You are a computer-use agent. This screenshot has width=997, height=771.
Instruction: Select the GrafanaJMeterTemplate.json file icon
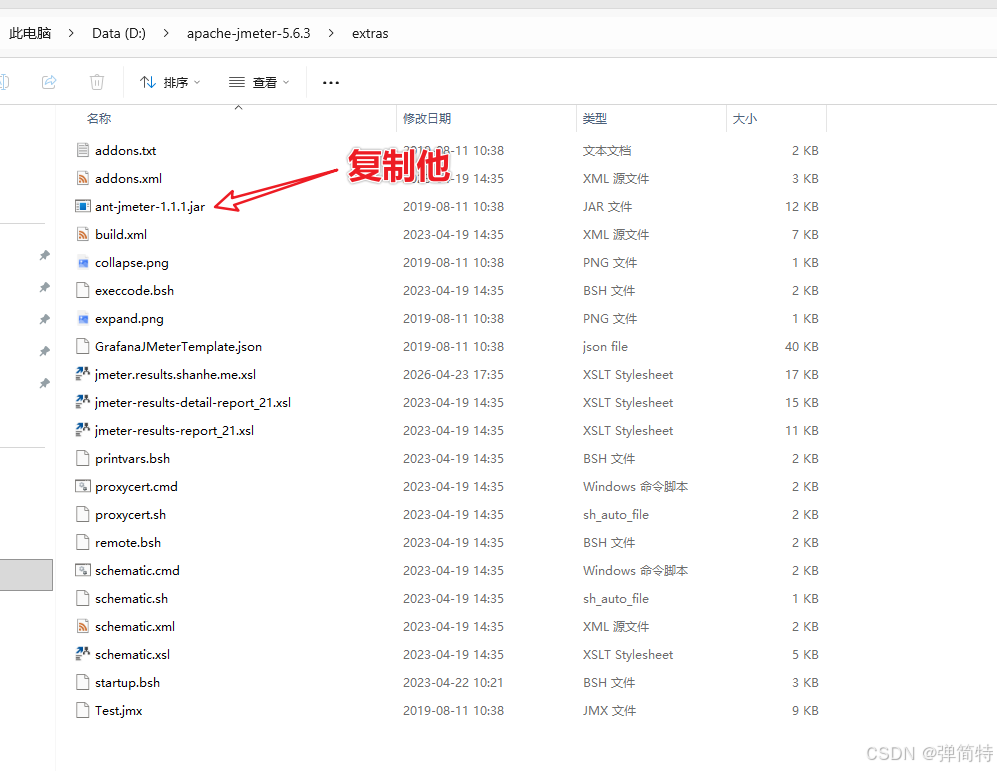coord(83,346)
